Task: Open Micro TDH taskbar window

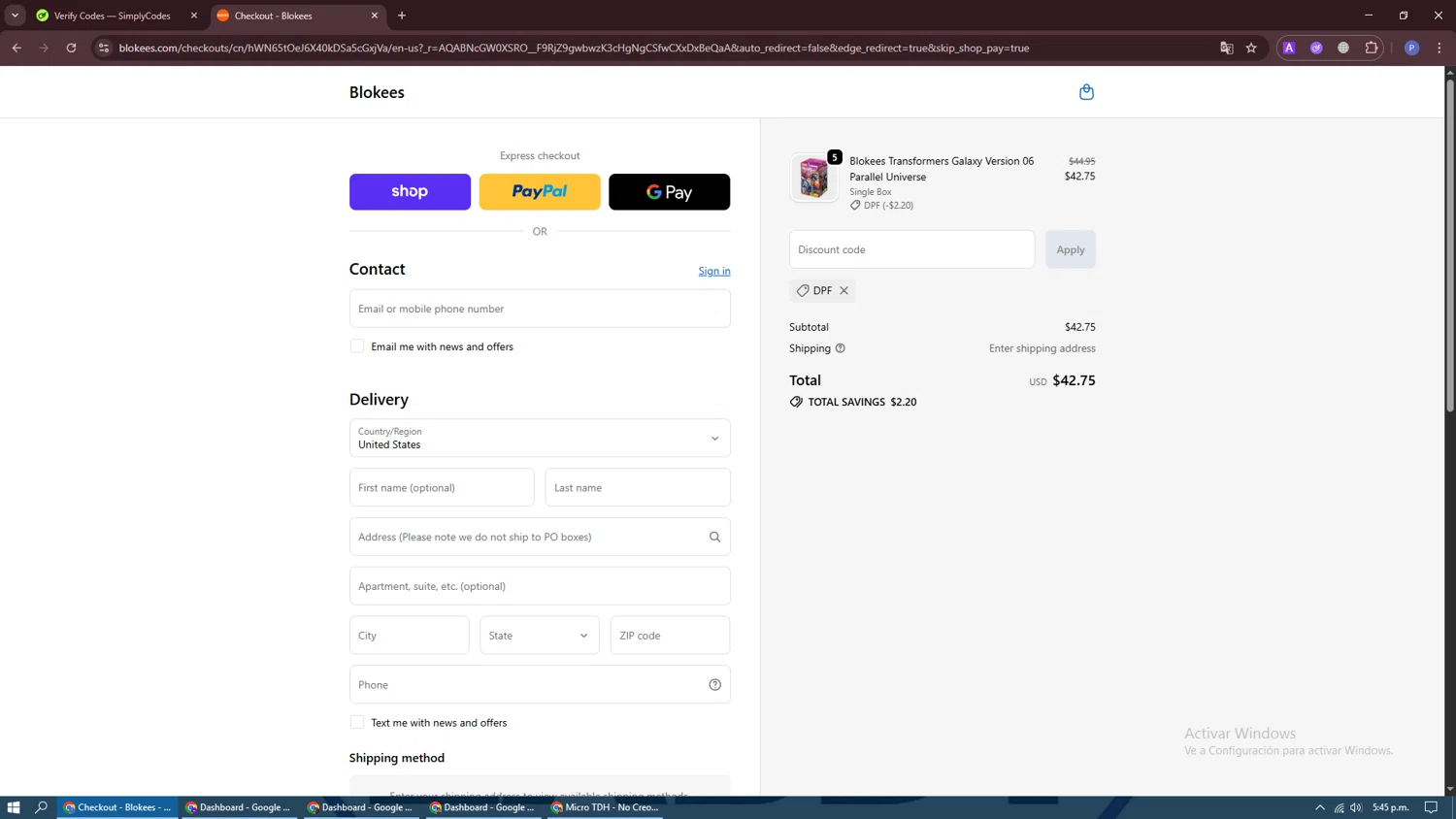Action: click(605, 807)
